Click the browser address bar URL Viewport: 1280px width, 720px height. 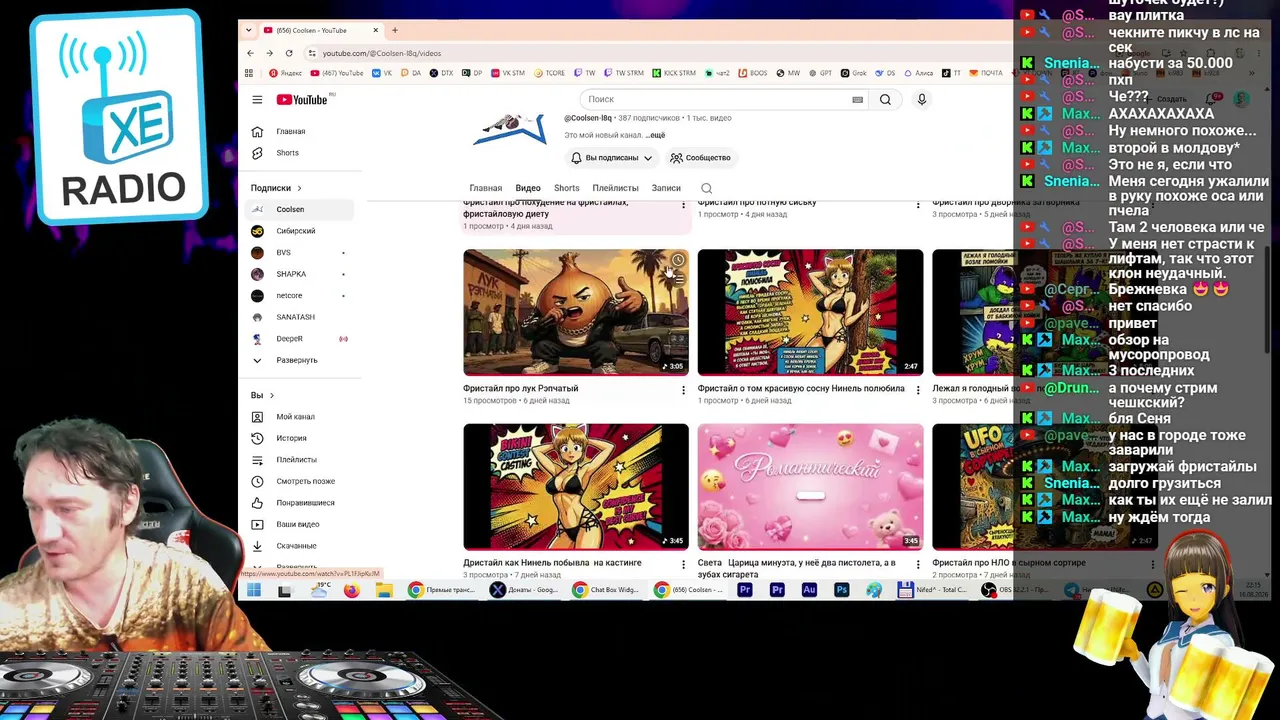[381, 53]
